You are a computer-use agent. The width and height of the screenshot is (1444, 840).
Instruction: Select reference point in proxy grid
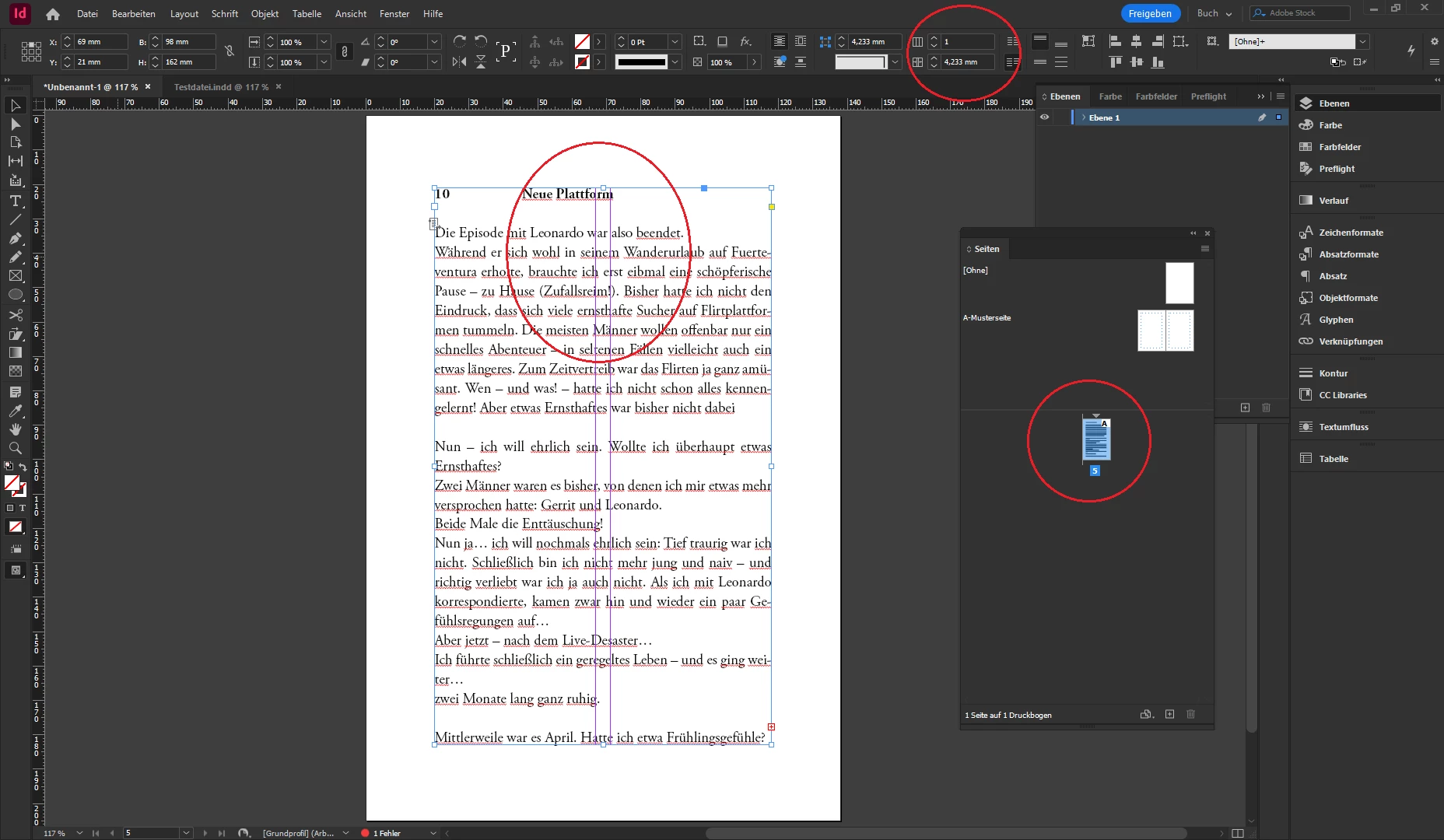[x=31, y=51]
